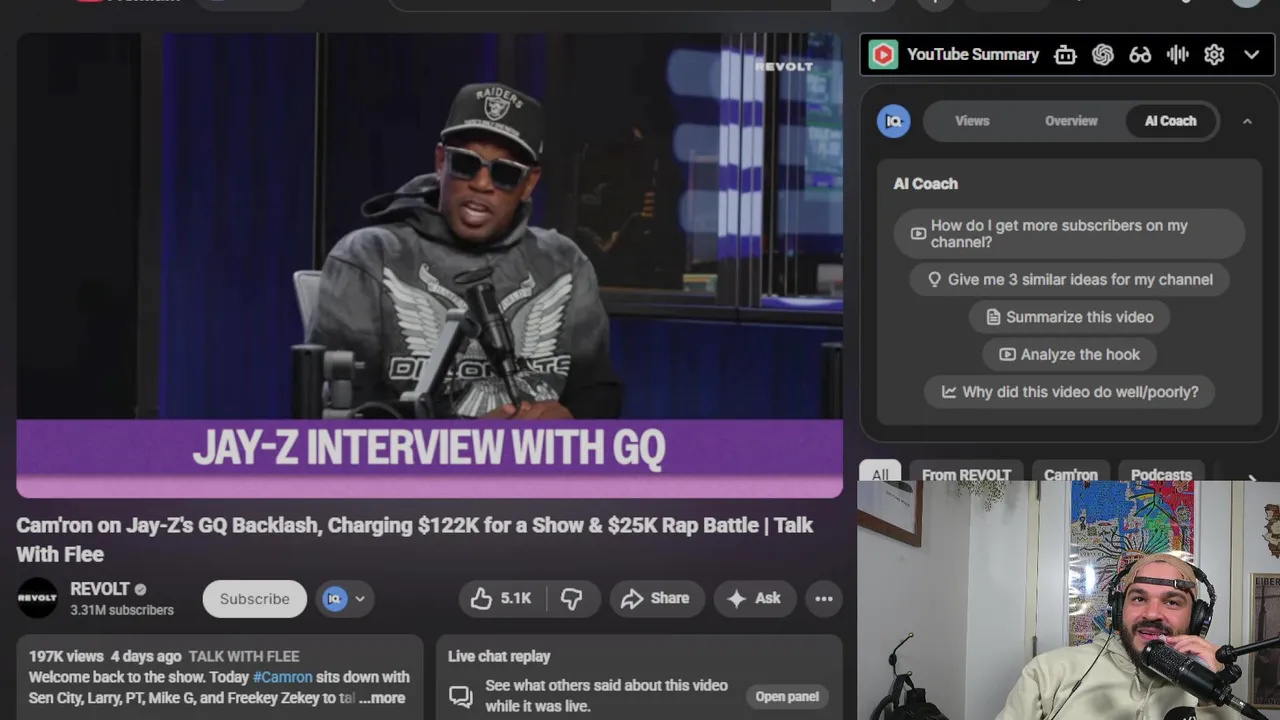Open YouTube Summary settings gear
The width and height of the screenshot is (1280, 720).
coord(1214,55)
